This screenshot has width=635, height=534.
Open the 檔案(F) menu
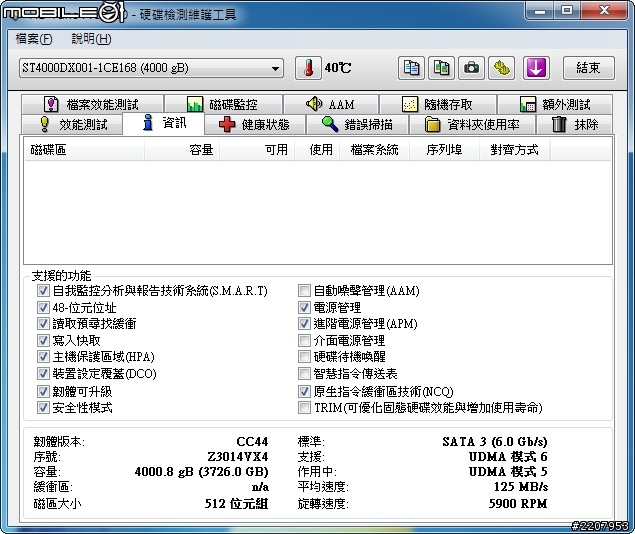pos(34,39)
